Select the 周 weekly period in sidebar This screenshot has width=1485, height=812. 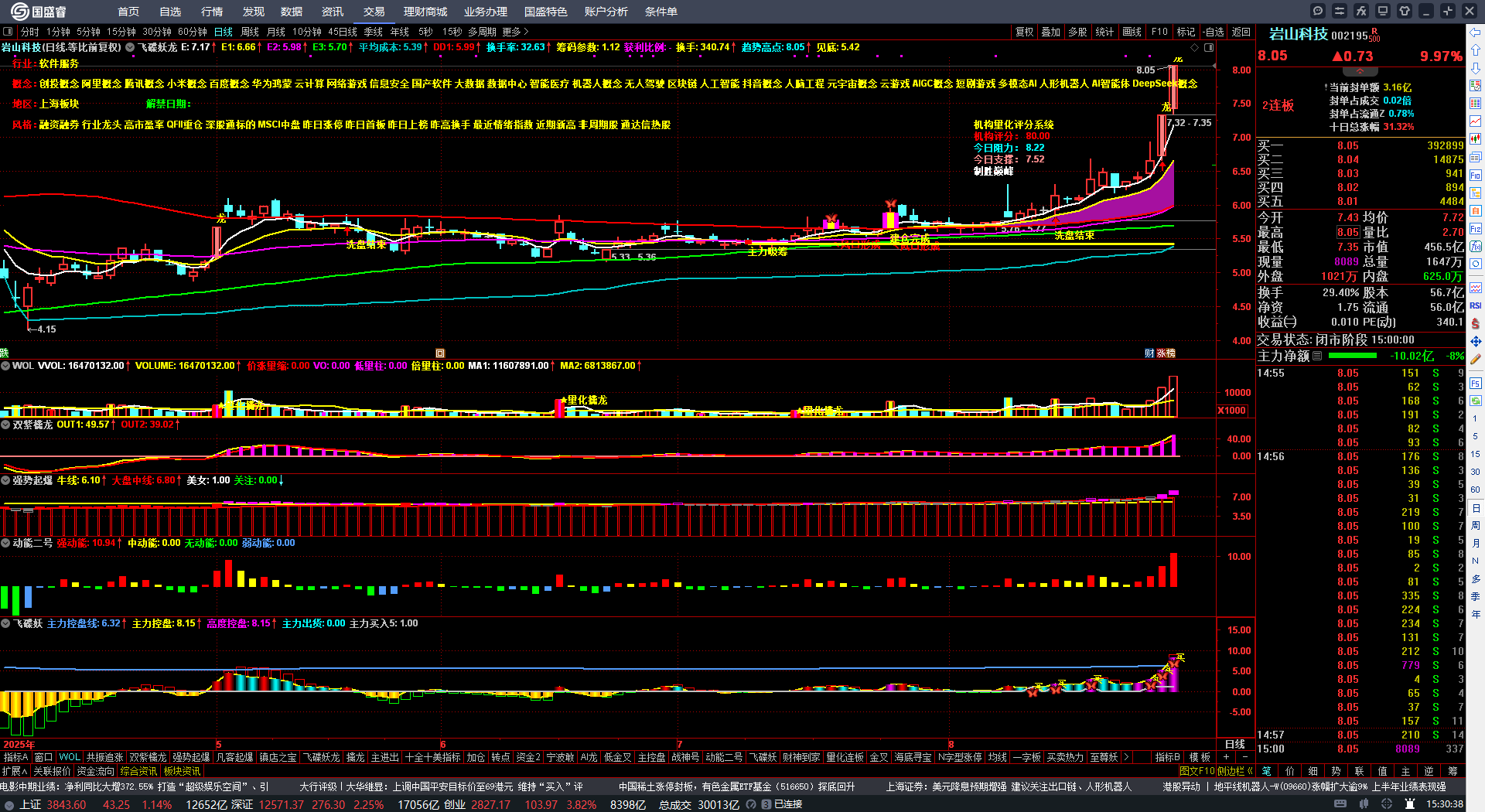click(1476, 526)
